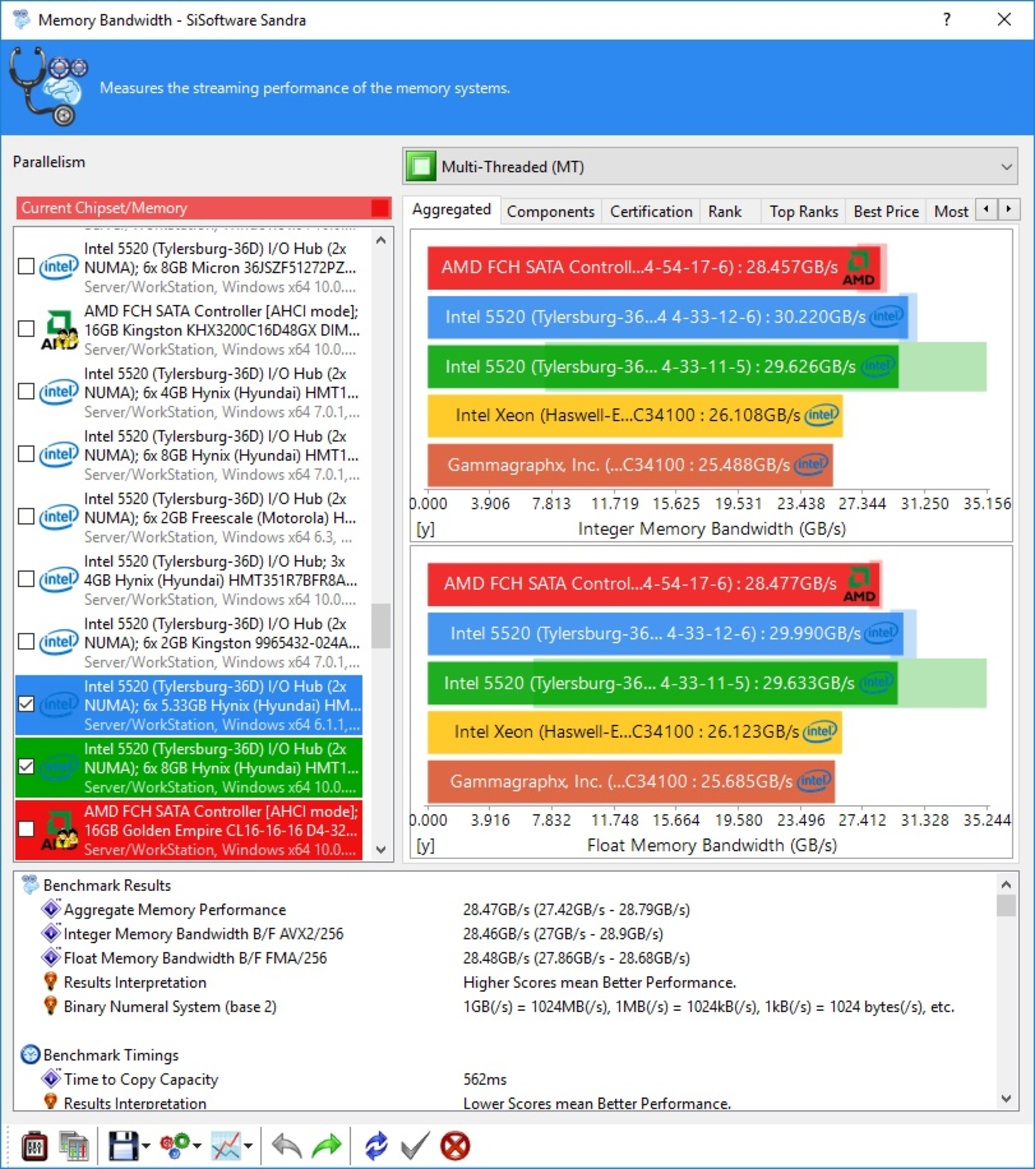This screenshot has width=1035, height=1169.
Task: Click the grey checkmark OK icon
Action: click(x=415, y=1146)
